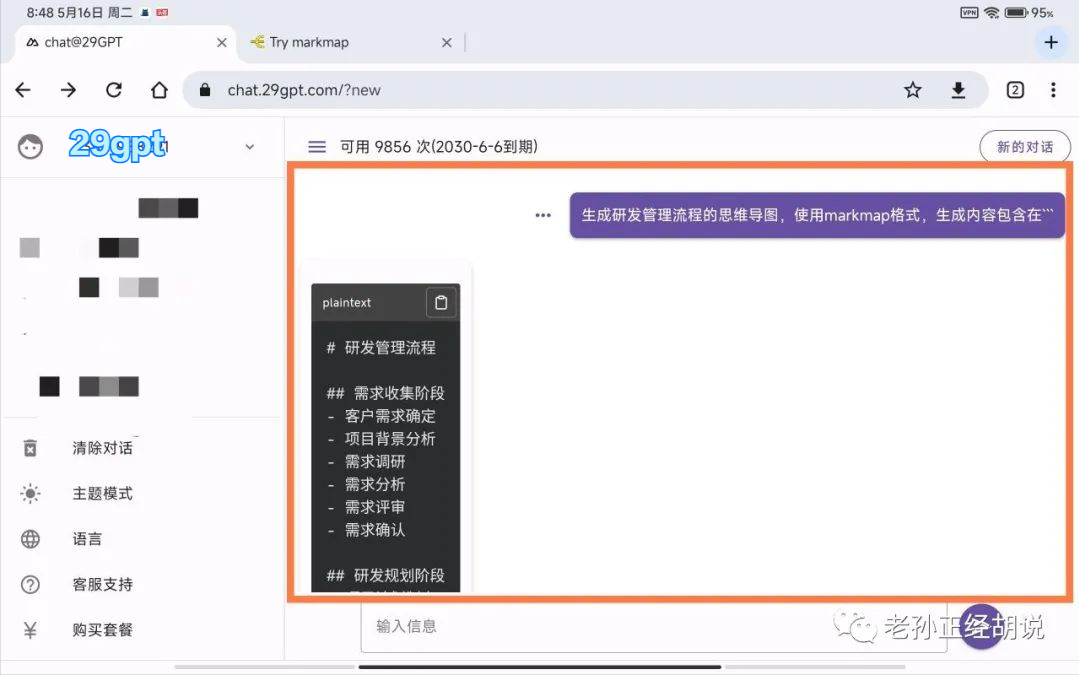Image resolution: width=1079 pixels, height=675 pixels.
Task: Click the 客服支持 question mark icon
Action: coord(30,584)
